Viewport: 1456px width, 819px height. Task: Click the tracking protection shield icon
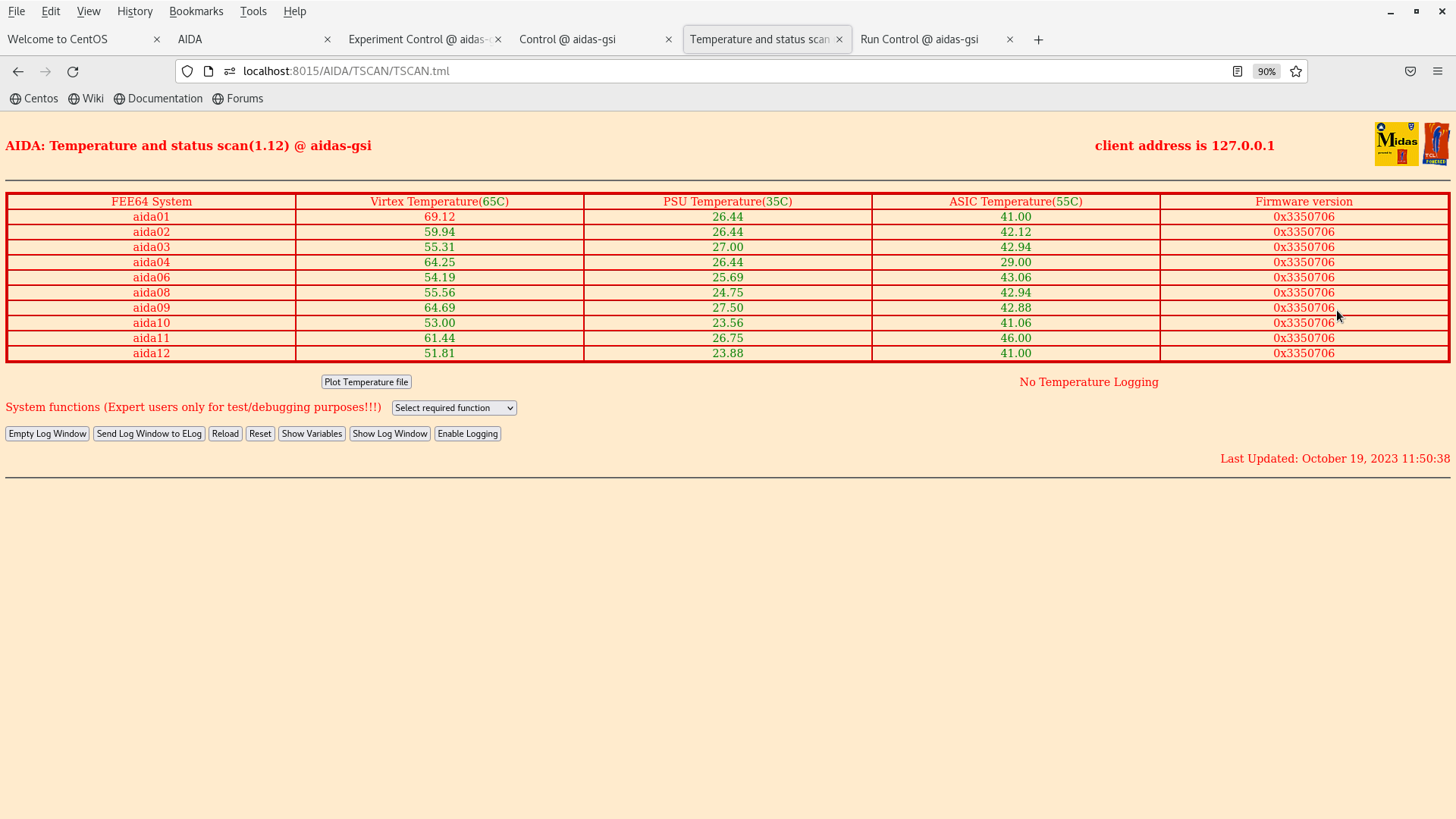coord(187,71)
